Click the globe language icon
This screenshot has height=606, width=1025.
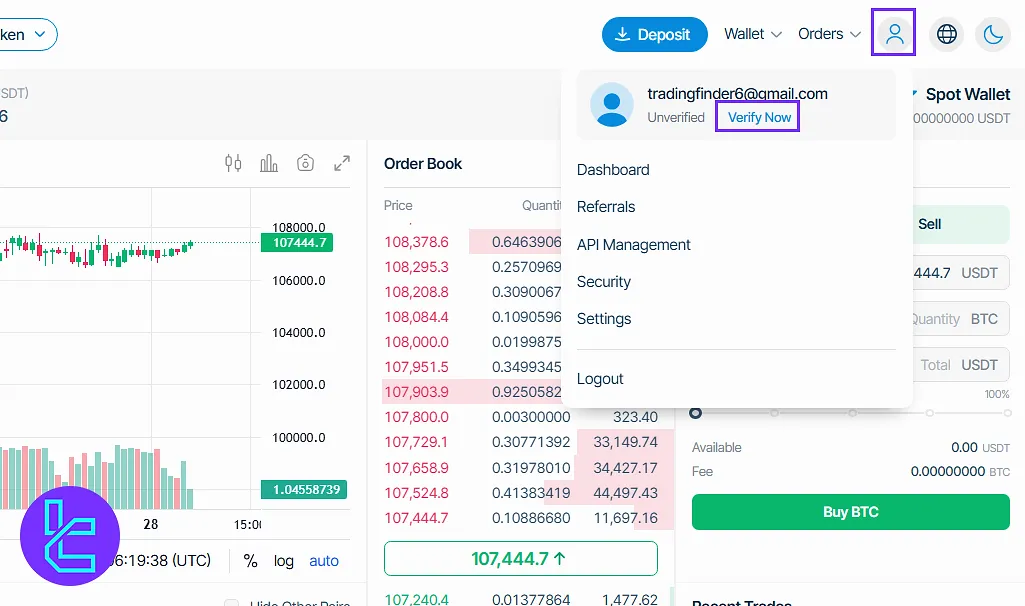pyautogui.click(x=946, y=34)
